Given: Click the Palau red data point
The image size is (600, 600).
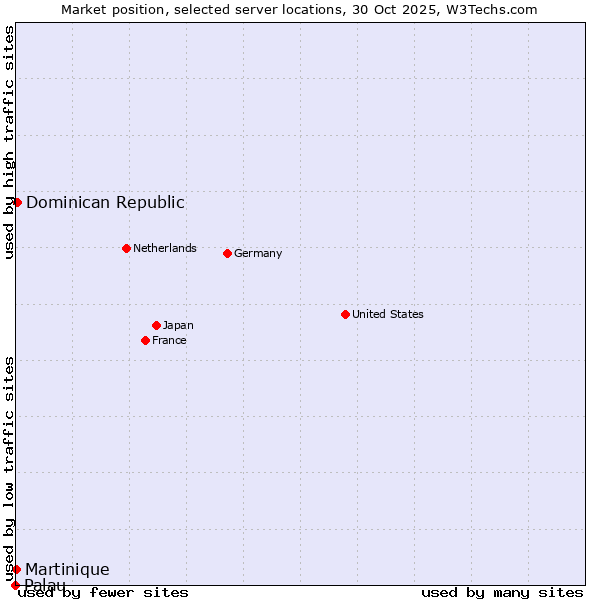Looking at the screenshot, I should [15, 585].
